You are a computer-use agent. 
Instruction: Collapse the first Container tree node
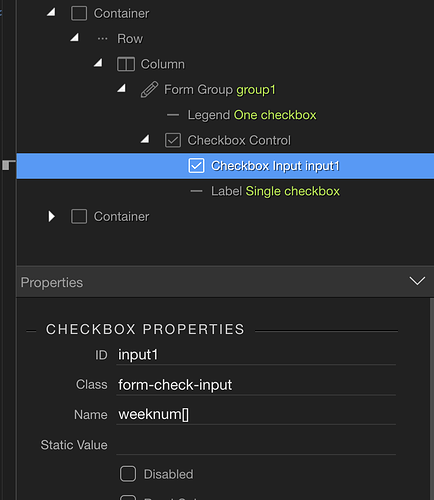pyautogui.click(x=51, y=12)
